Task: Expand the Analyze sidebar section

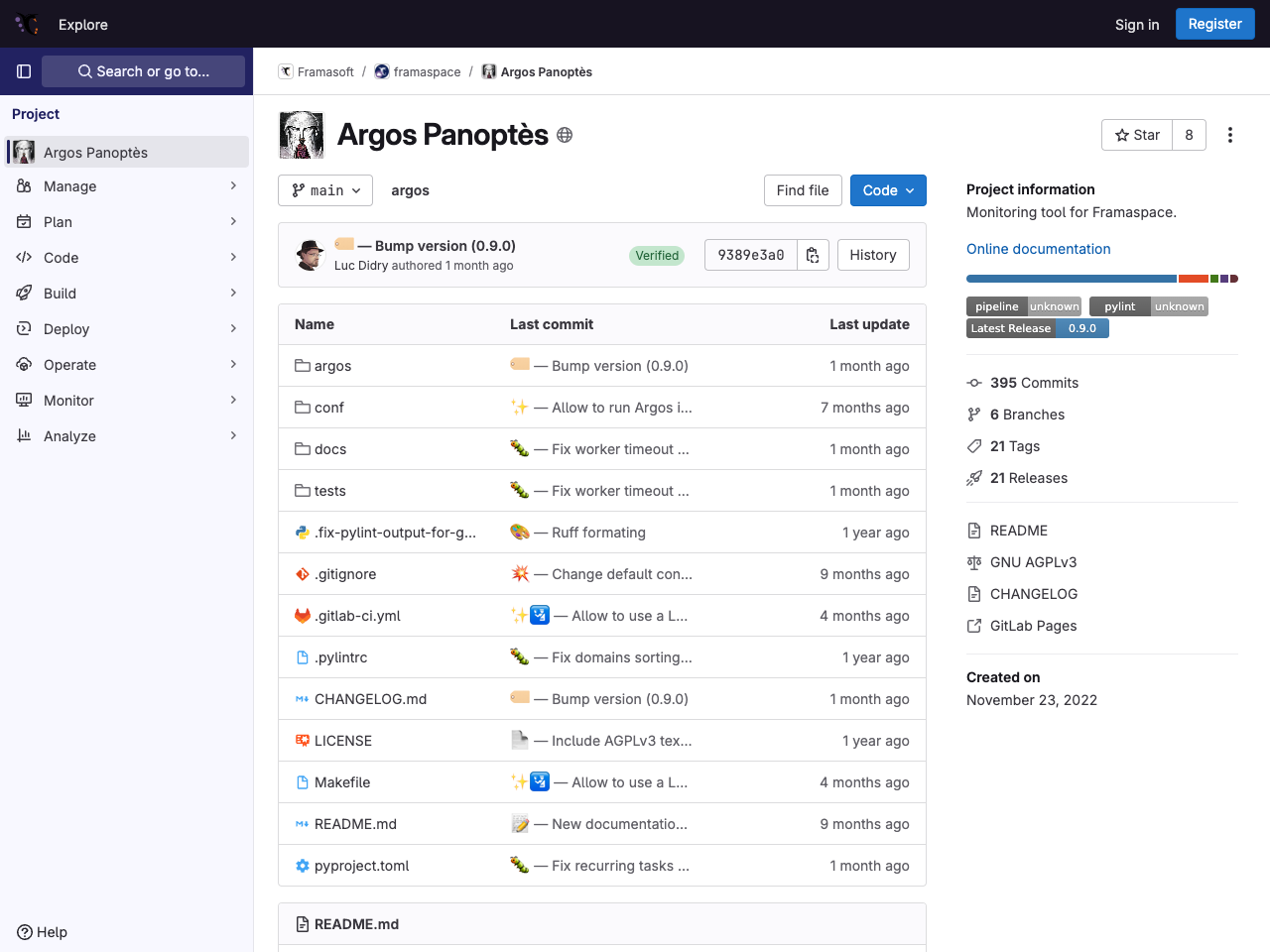Action: pyautogui.click(x=126, y=436)
